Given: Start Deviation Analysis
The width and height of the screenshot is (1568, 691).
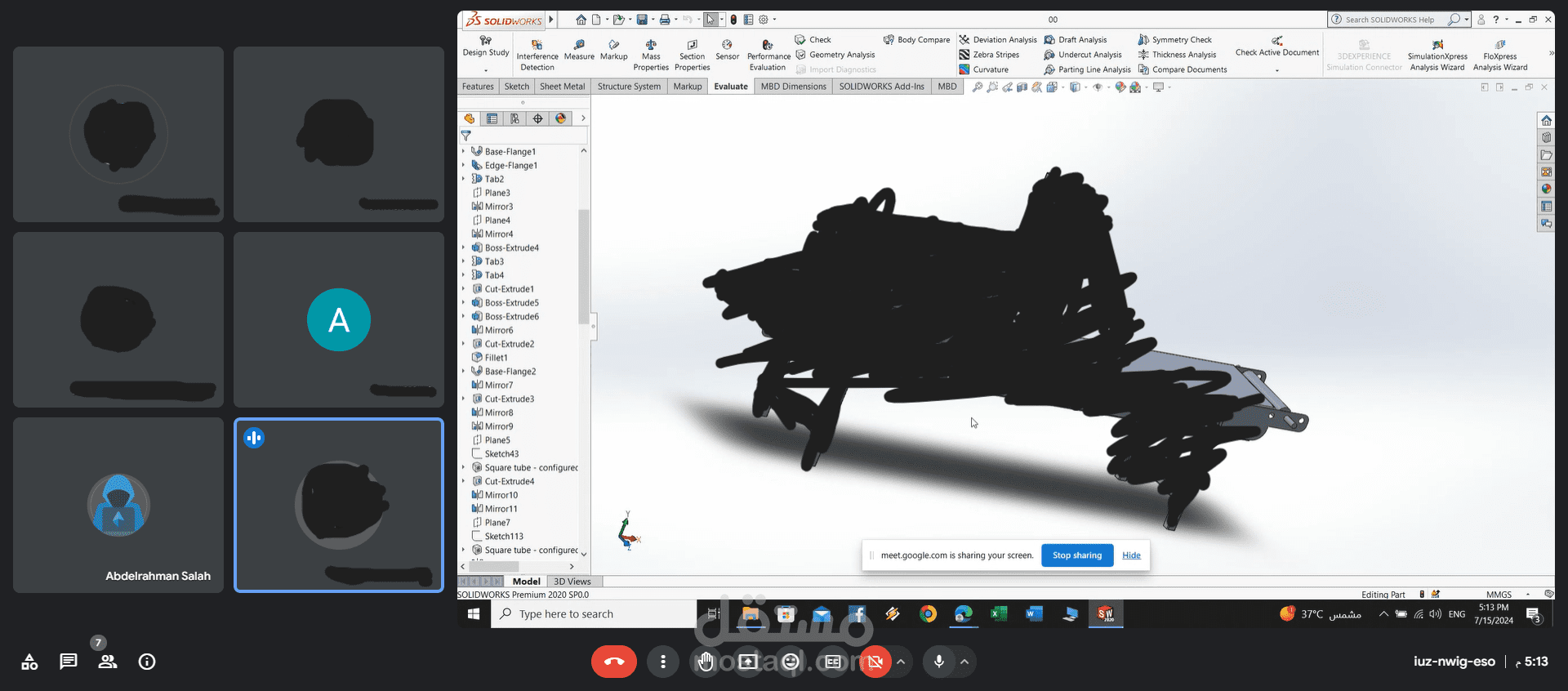Looking at the screenshot, I should [x=998, y=39].
